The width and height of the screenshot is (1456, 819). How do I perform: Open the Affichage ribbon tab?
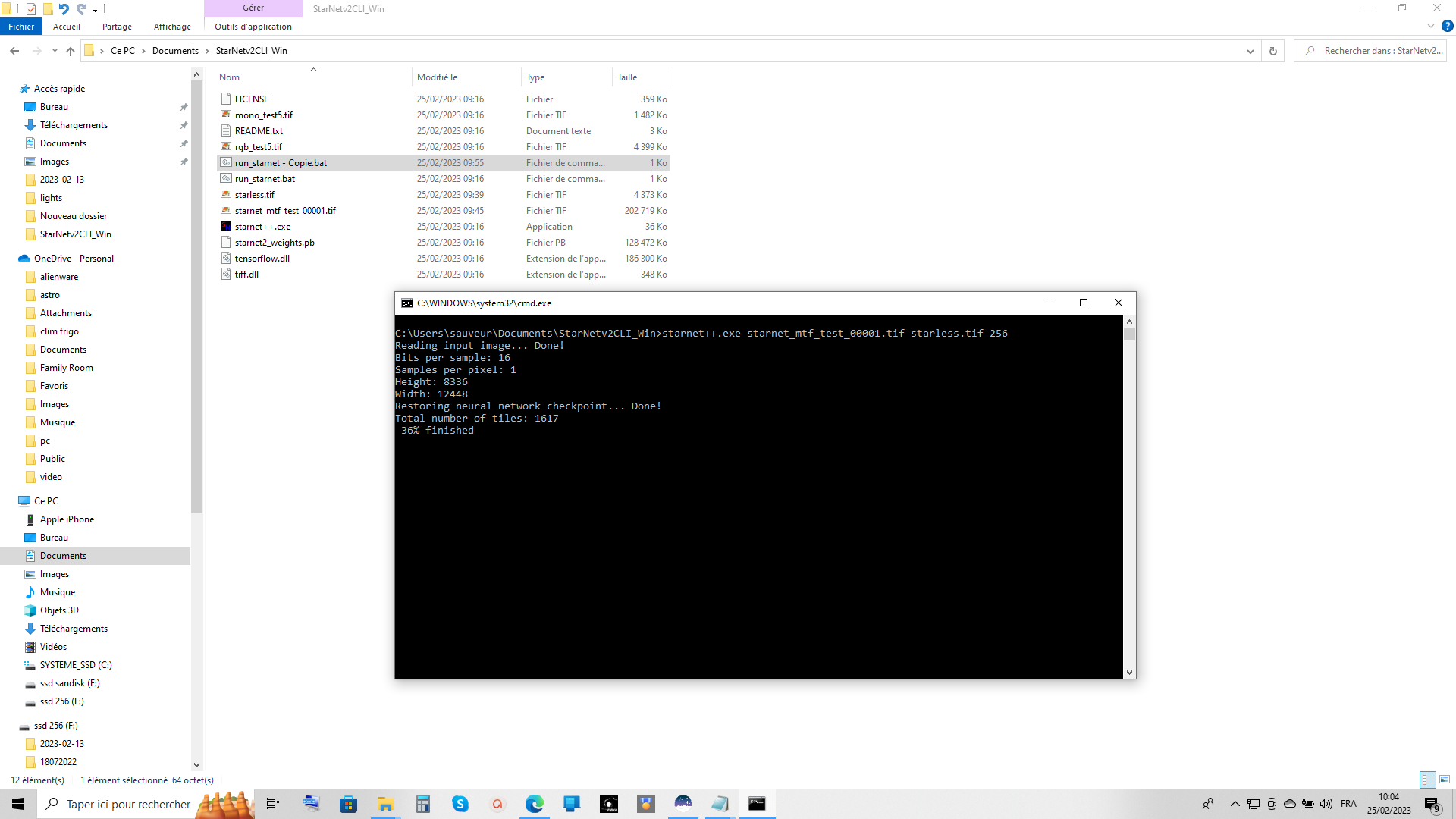172,27
